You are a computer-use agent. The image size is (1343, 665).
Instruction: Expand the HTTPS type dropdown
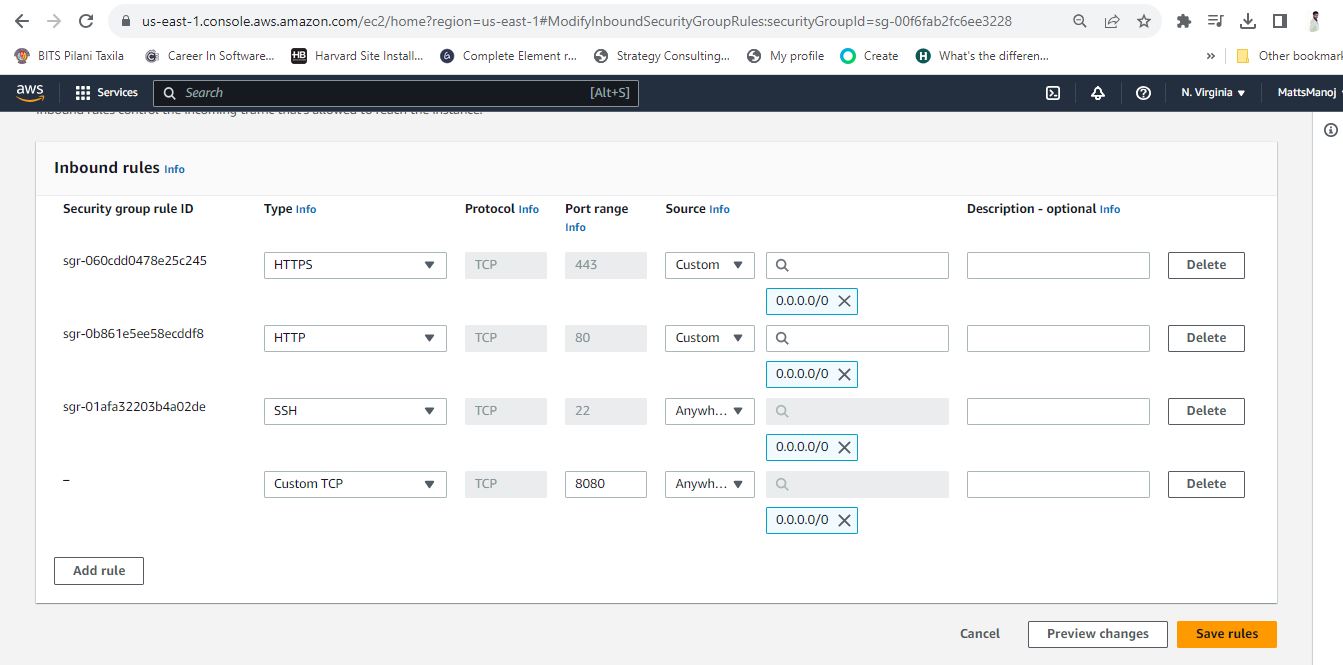point(355,265)
